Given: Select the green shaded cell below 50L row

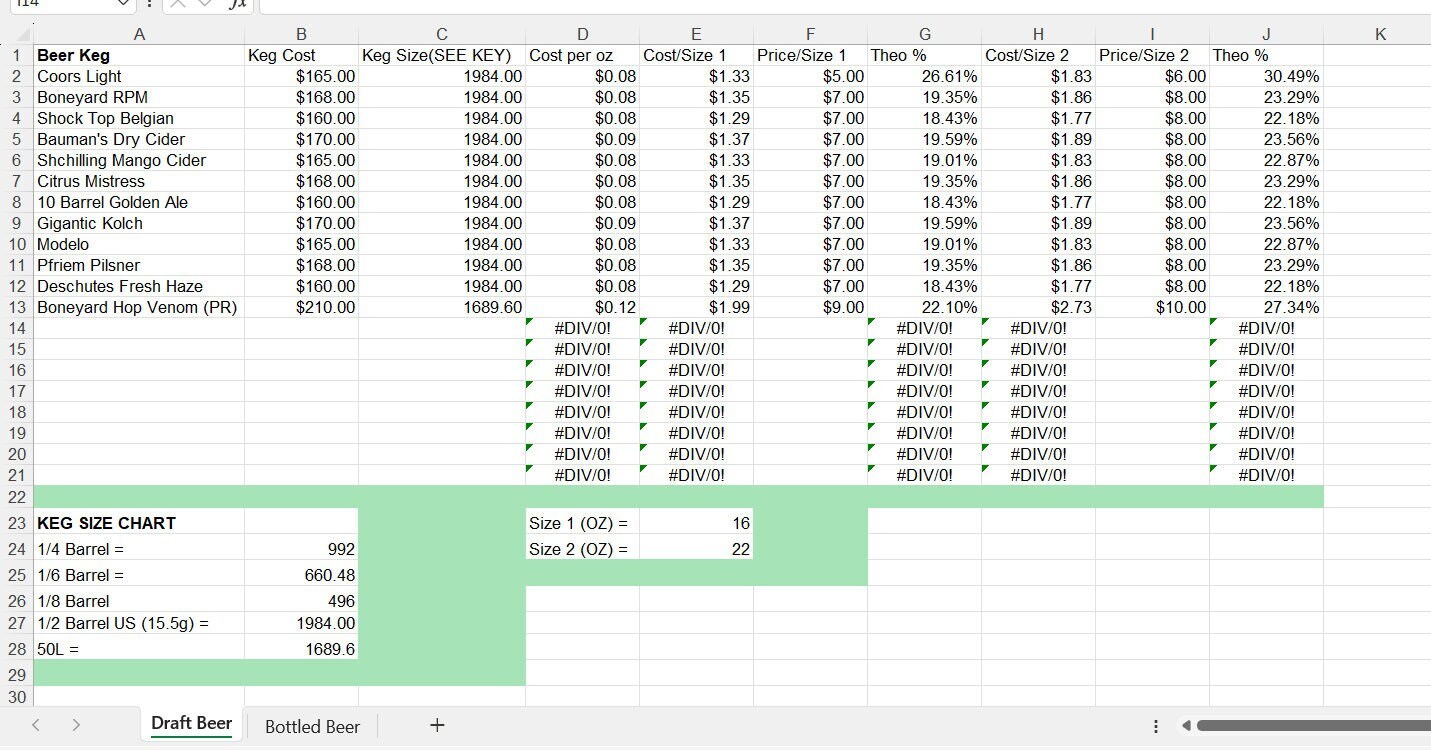Looking at the screenshot, I should point(140,675).
